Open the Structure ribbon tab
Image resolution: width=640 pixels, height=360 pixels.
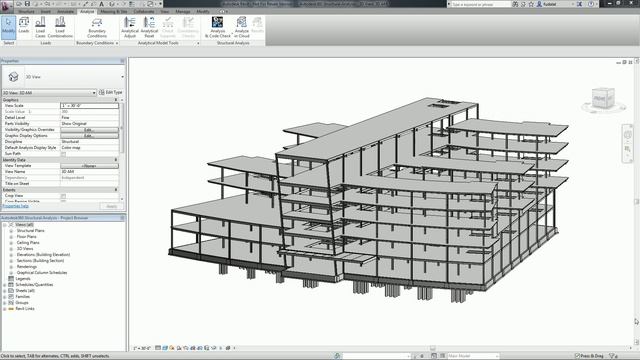click(27, 11)
